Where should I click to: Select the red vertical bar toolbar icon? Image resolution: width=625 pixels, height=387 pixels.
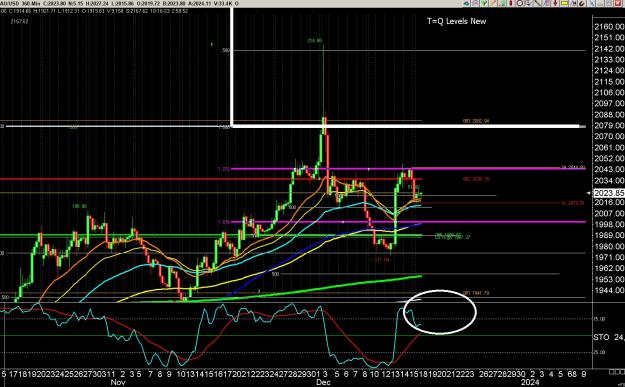[511, 3]
